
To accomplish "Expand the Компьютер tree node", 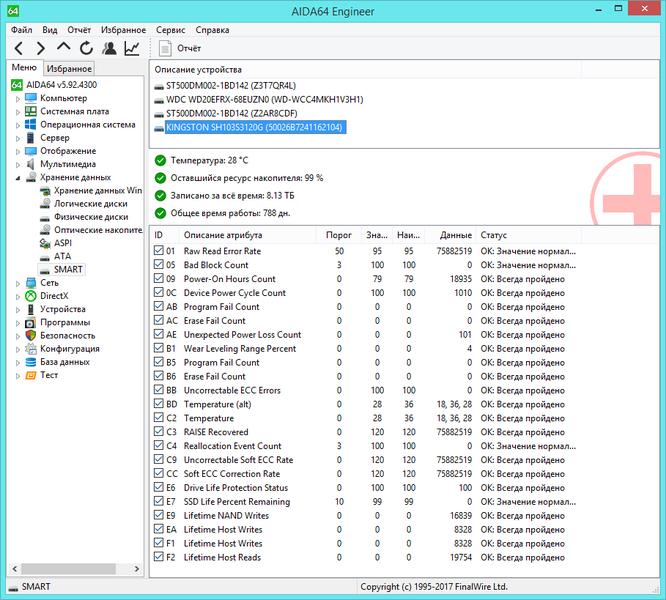I will 17,99.
